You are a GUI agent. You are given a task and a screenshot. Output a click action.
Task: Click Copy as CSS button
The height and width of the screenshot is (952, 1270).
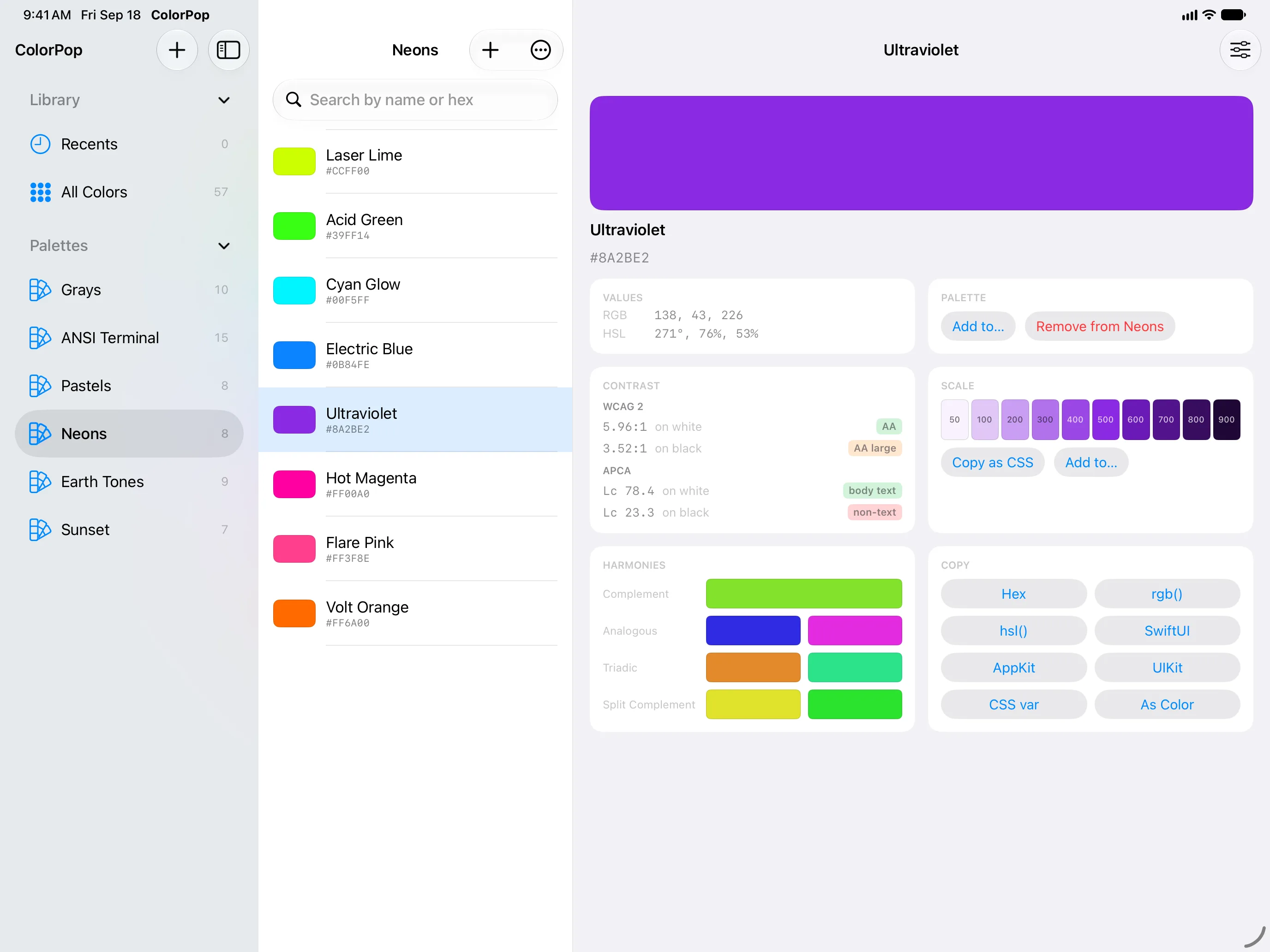coord(992,463)
